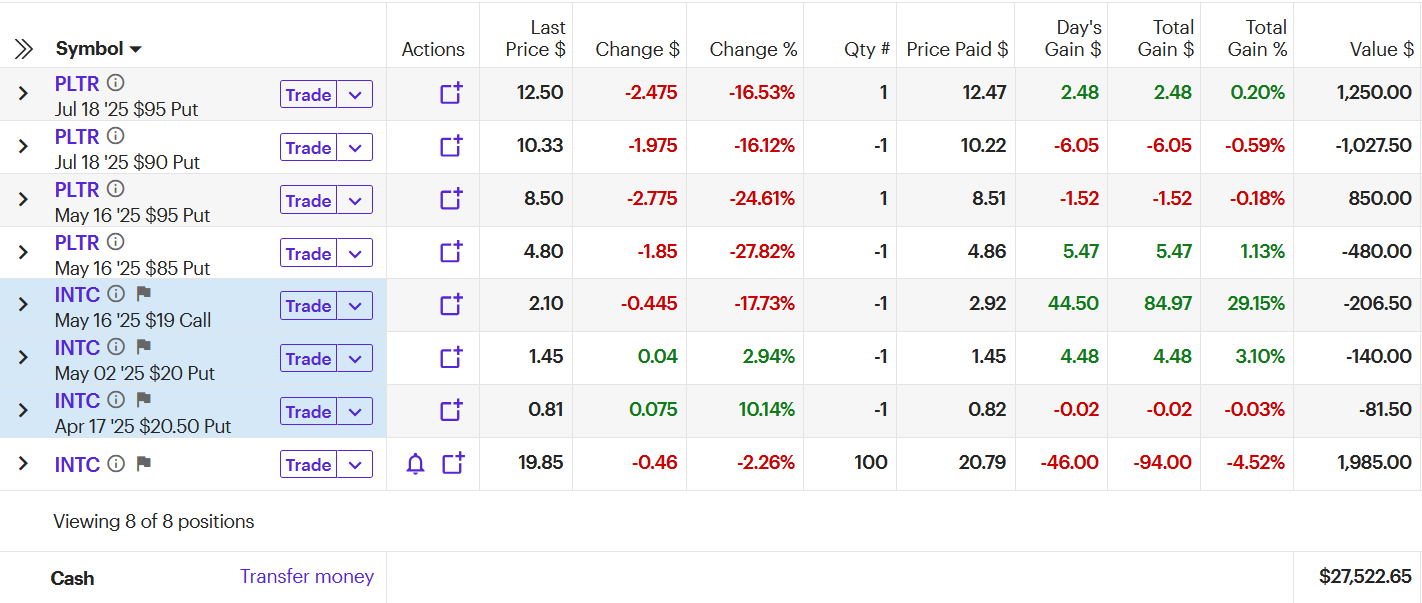The width and height of the screenshot is (1422, 603).
Task: Expand the INTC stock position row
Action: (24, 464)
